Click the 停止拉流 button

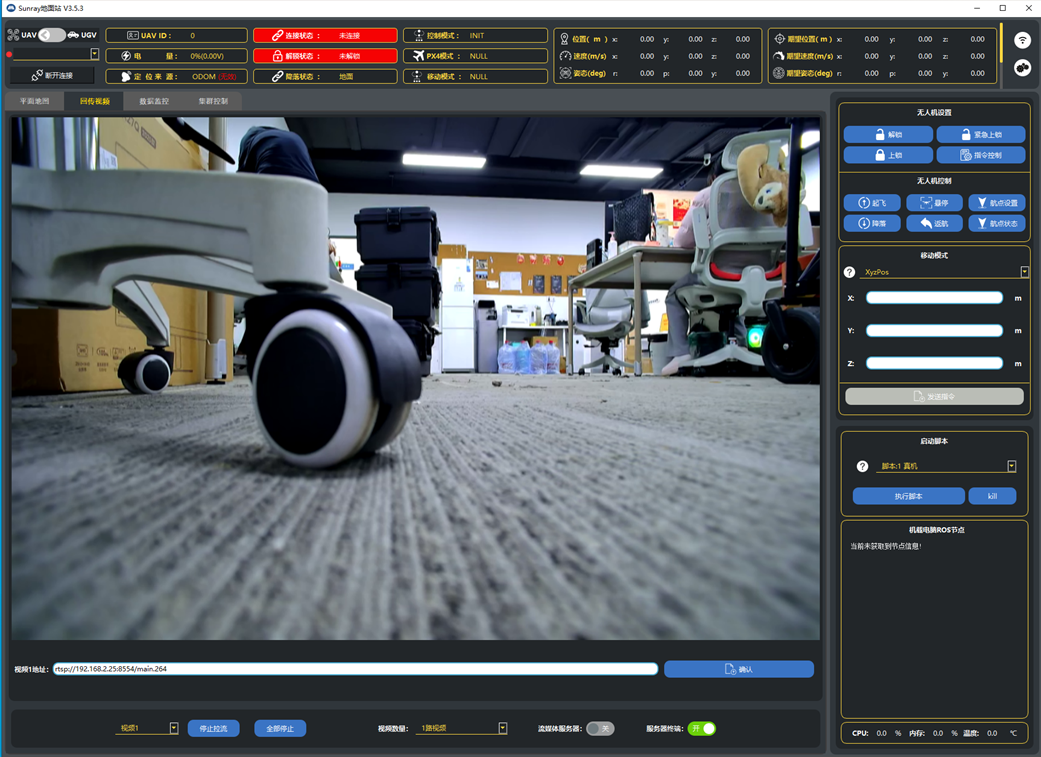click(213, 728)
